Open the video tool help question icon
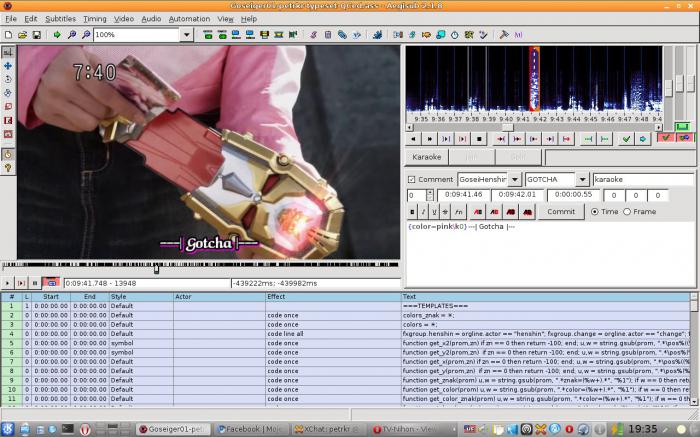 (8, 168)
